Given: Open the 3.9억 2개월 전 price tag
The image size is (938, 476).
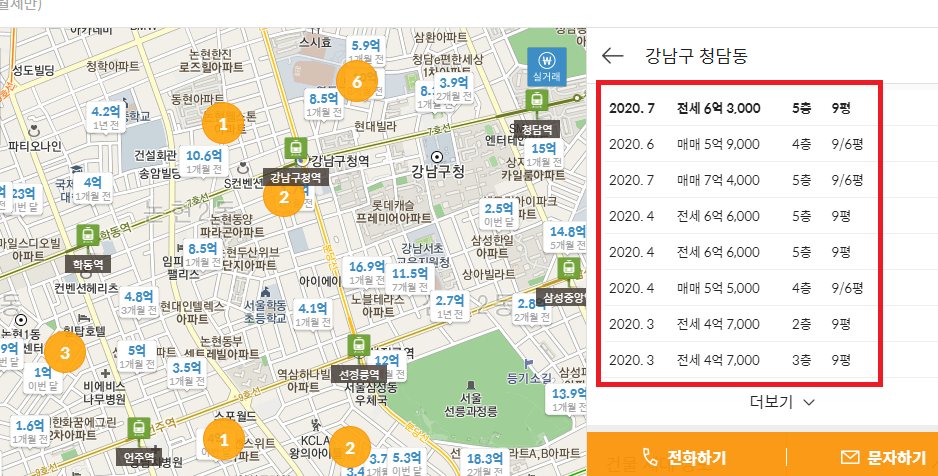Looking at the screenshot, I should 453,88.
